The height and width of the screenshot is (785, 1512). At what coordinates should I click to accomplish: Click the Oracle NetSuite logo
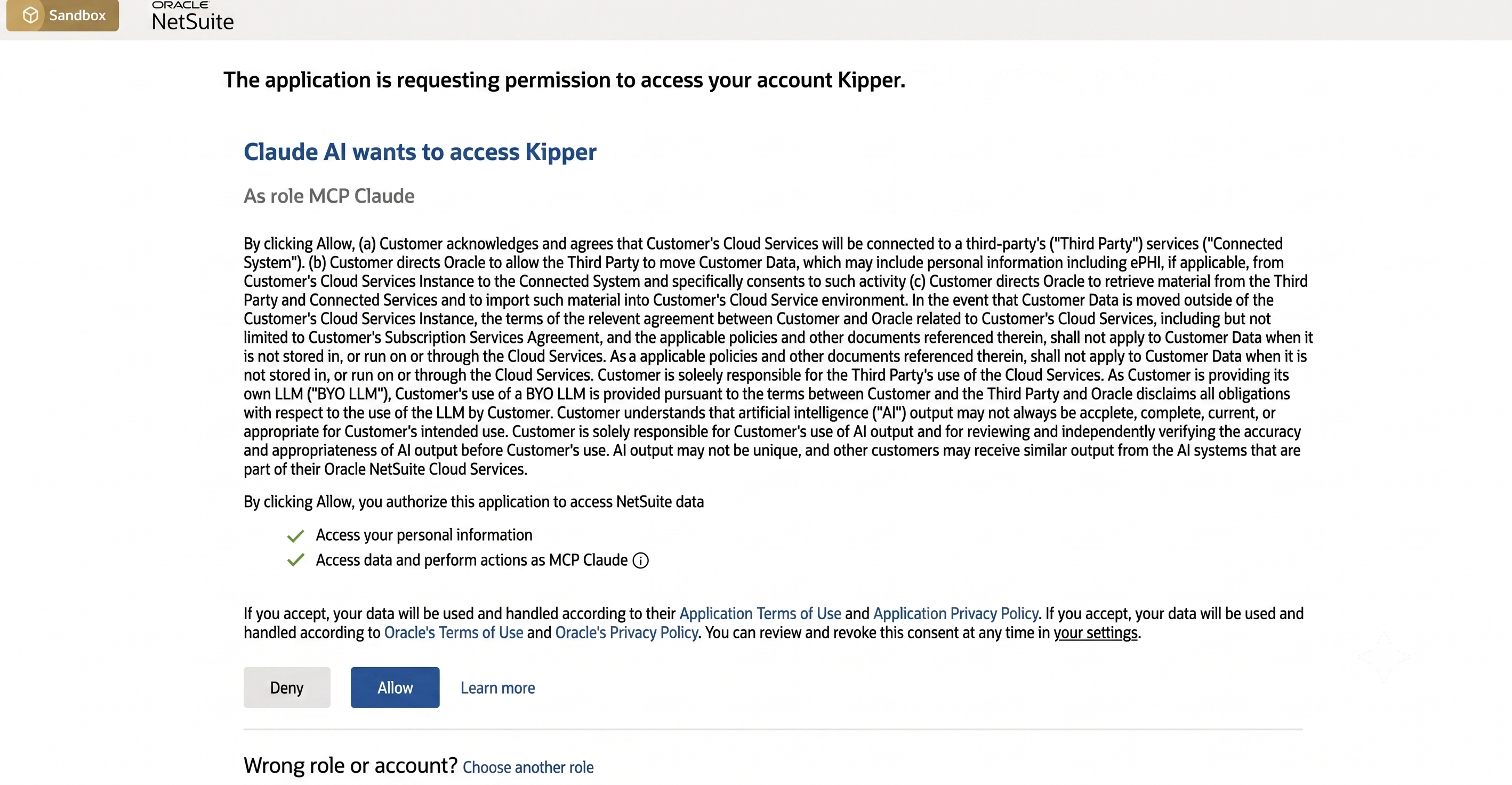(192, 16)
